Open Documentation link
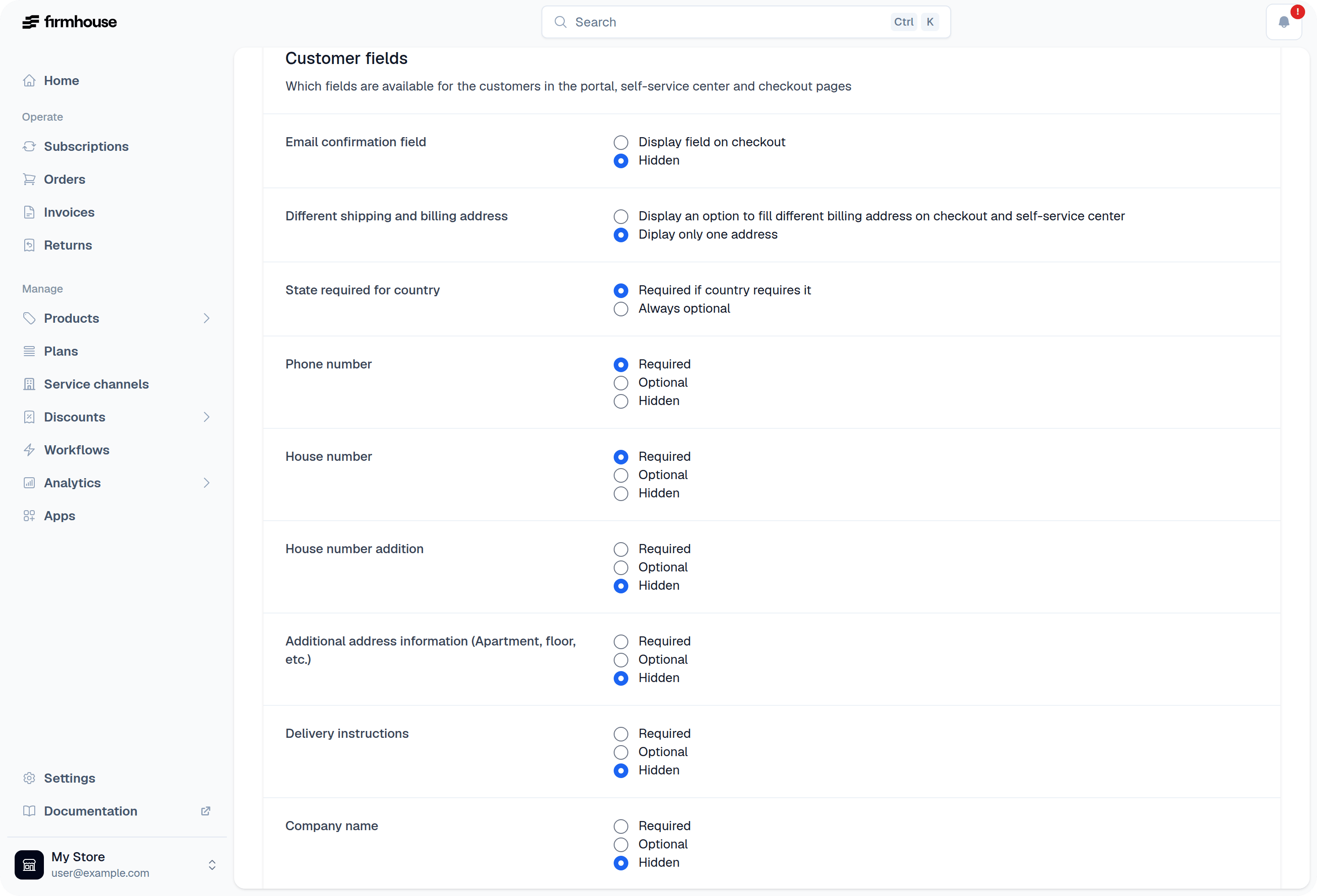Image resolution: width=1317 pixels, height=896 pixels. [91, 811]
